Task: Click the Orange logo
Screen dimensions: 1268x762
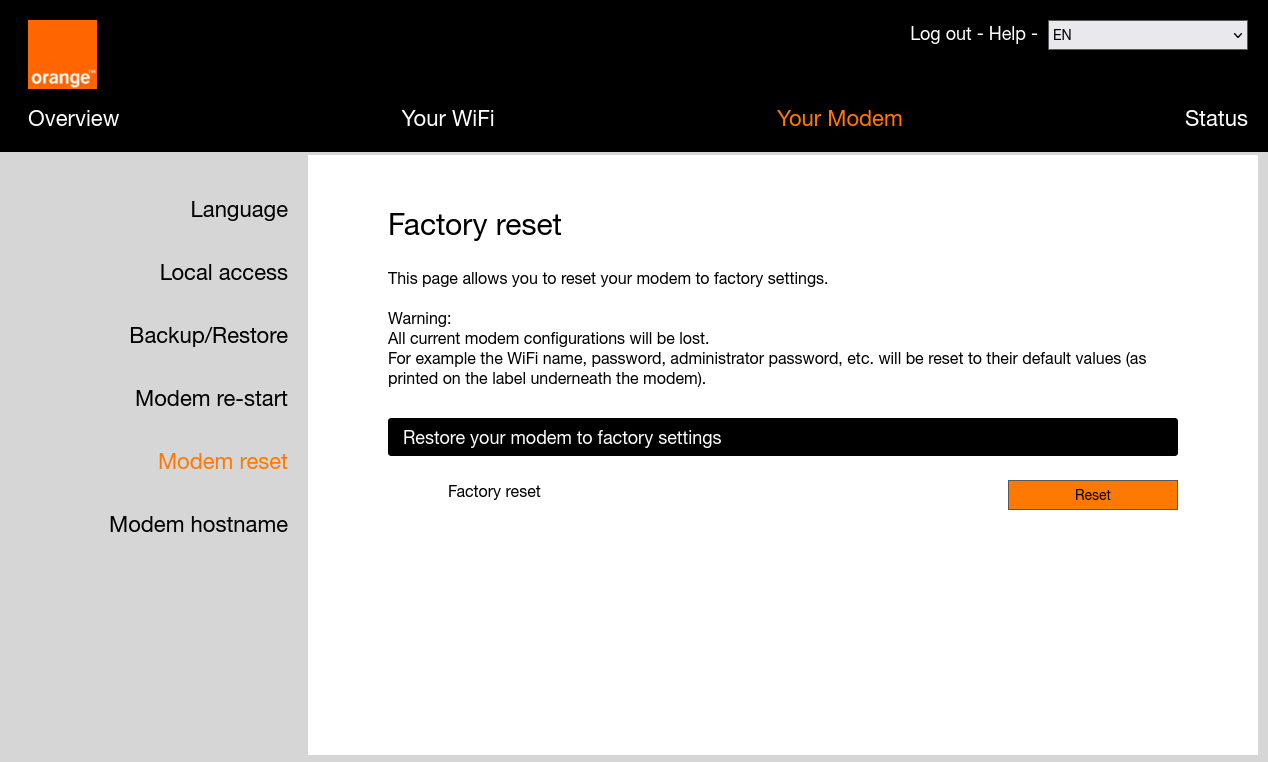Action: 62,54
